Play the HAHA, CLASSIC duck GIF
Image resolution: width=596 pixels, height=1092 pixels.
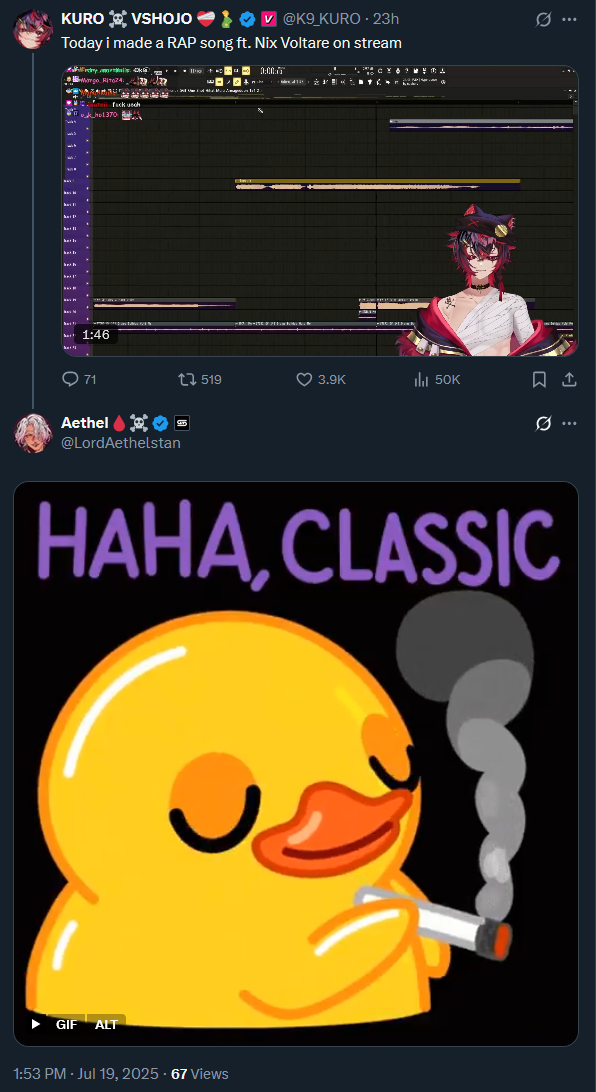[x=36, y=1024]
